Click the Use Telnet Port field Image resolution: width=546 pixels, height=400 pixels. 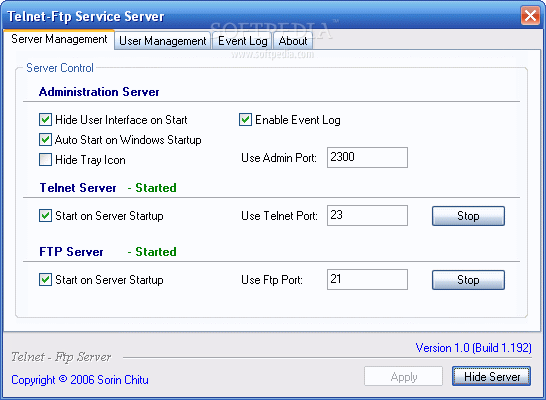click(367, 215)
